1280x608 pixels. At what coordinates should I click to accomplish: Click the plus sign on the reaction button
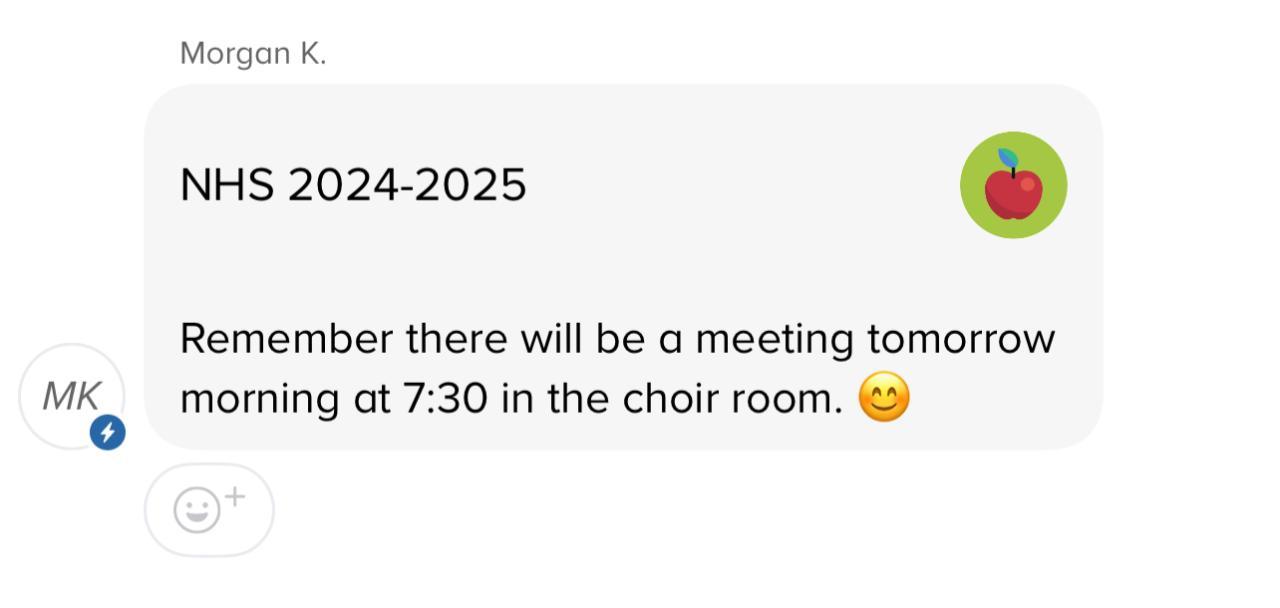coord(234,496)
